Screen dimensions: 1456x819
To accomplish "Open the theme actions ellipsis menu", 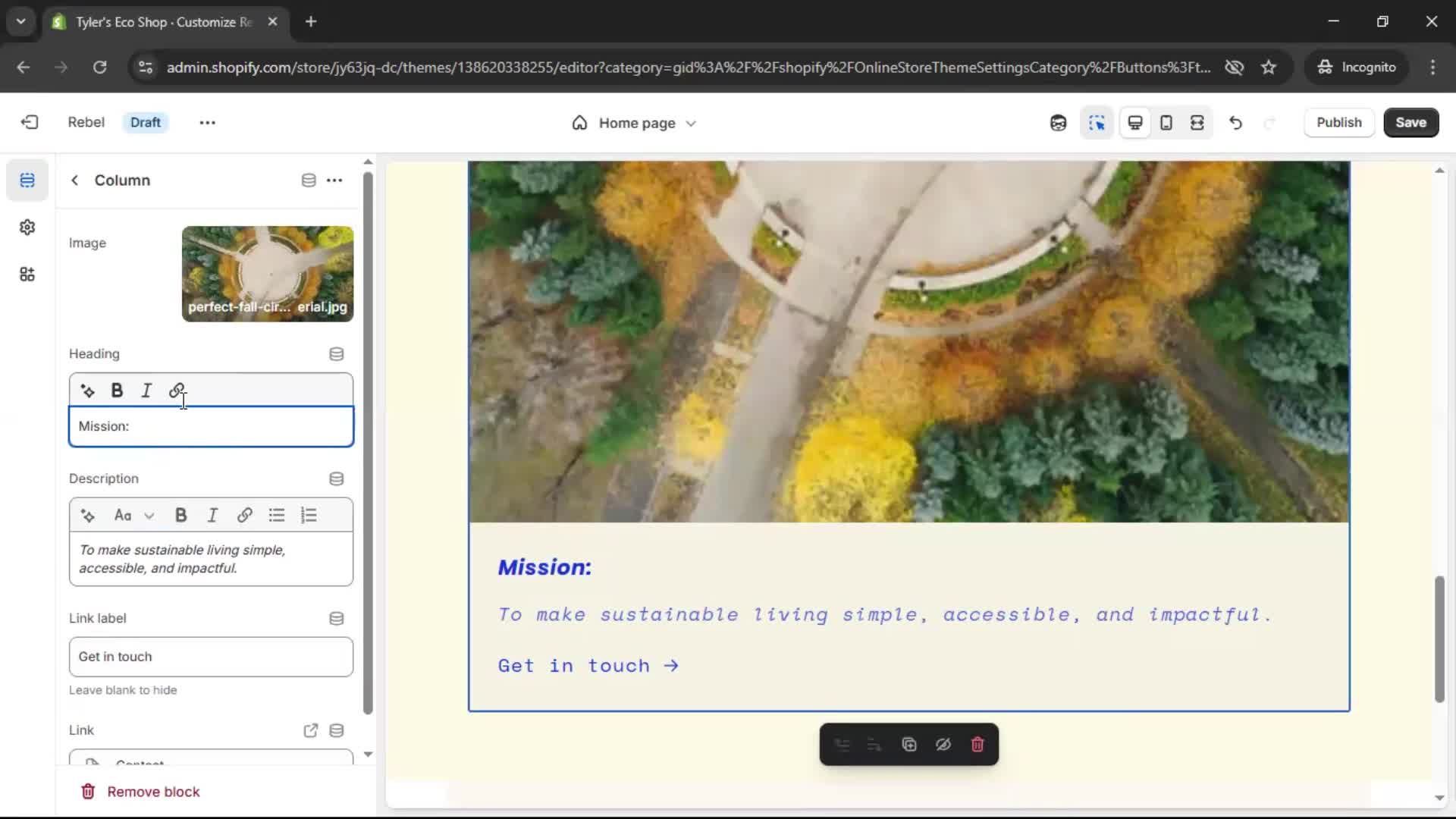I will 207,123.
